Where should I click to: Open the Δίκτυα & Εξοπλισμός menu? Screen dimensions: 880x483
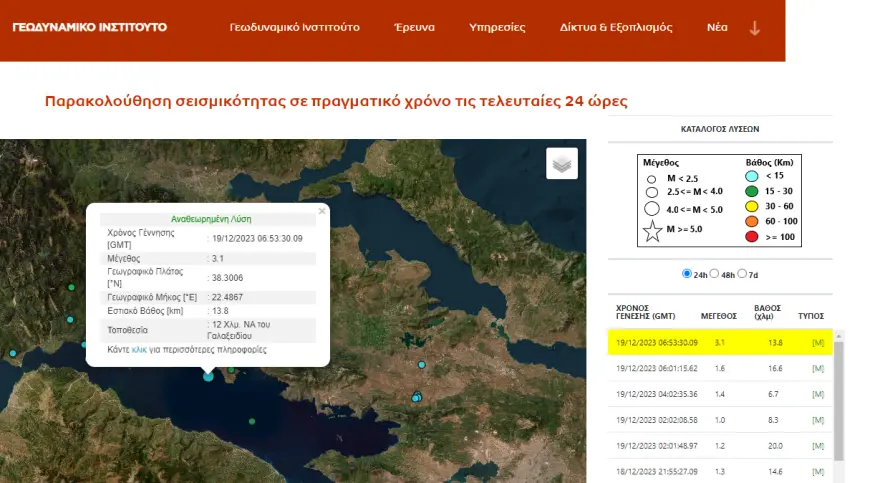click(x=617, y=28)
